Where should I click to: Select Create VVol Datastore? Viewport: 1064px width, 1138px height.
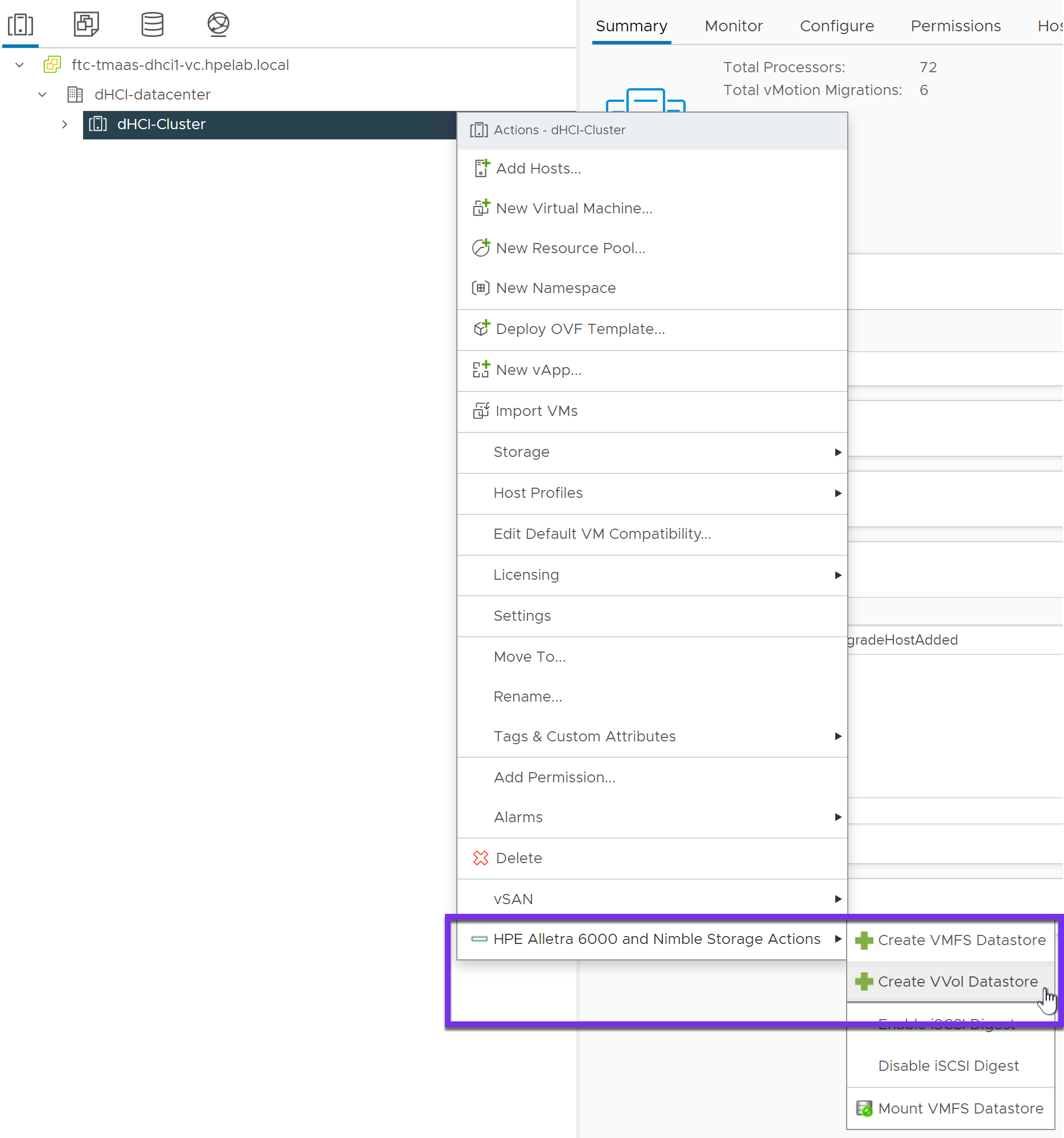tap(957, 981)
